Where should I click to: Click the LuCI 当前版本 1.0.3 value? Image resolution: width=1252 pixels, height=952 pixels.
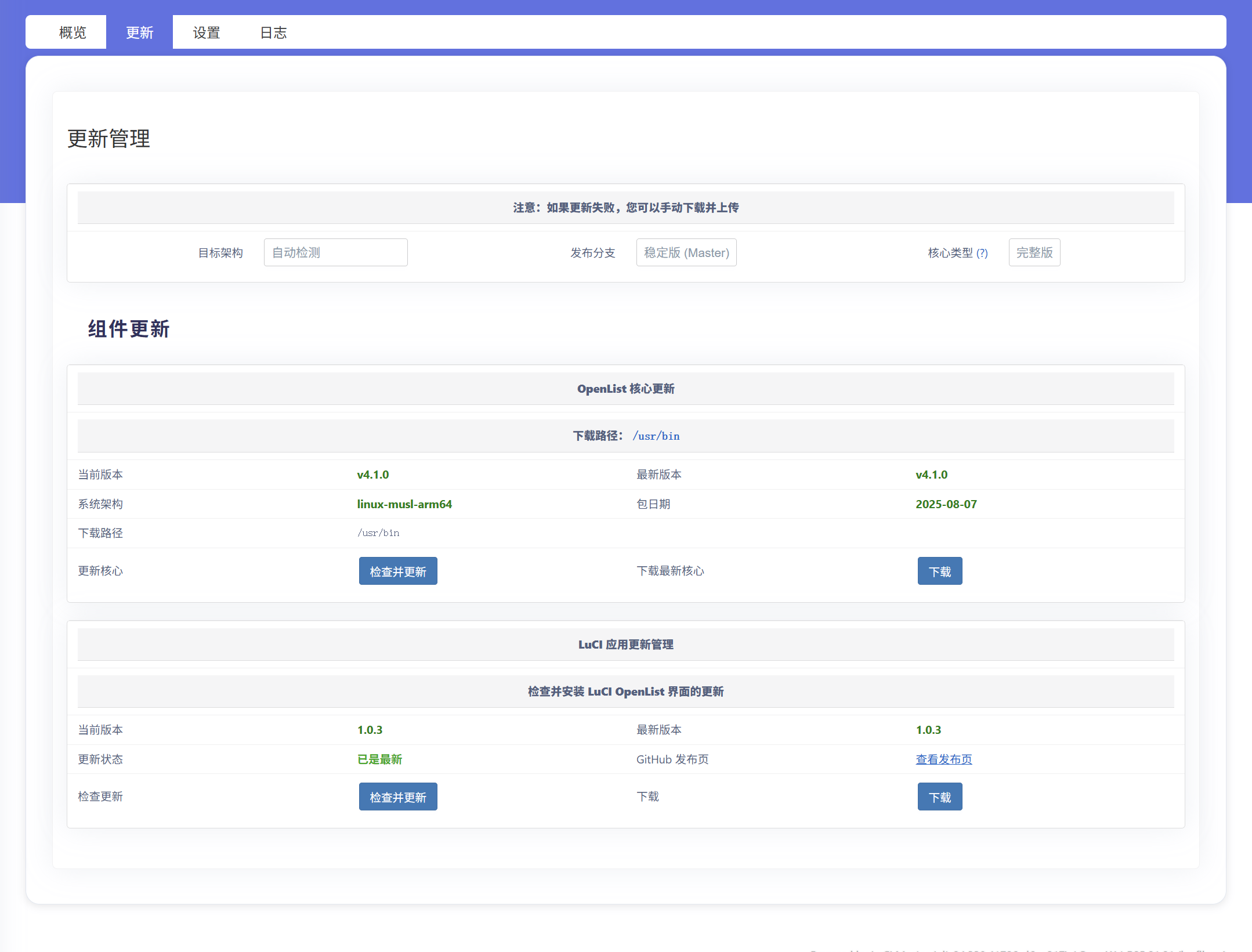pyautogui.click(x=370, y=730)
